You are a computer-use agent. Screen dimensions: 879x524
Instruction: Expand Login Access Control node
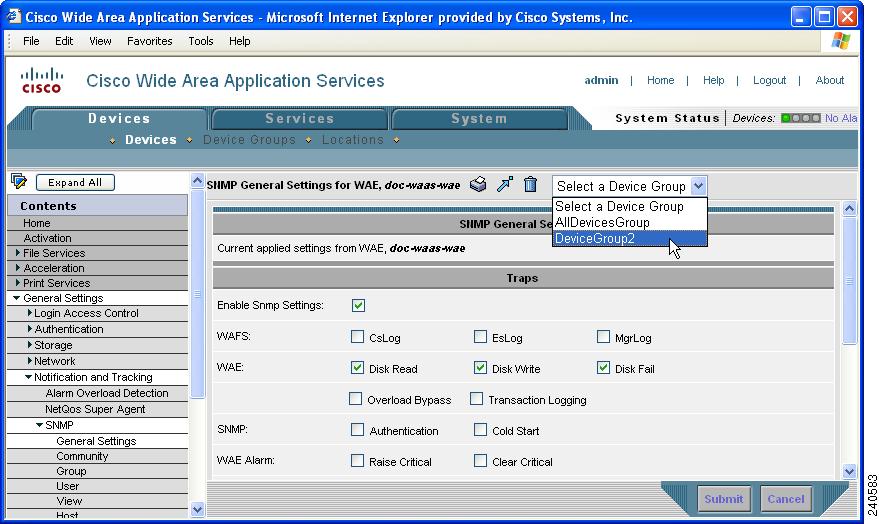(30, 313)
